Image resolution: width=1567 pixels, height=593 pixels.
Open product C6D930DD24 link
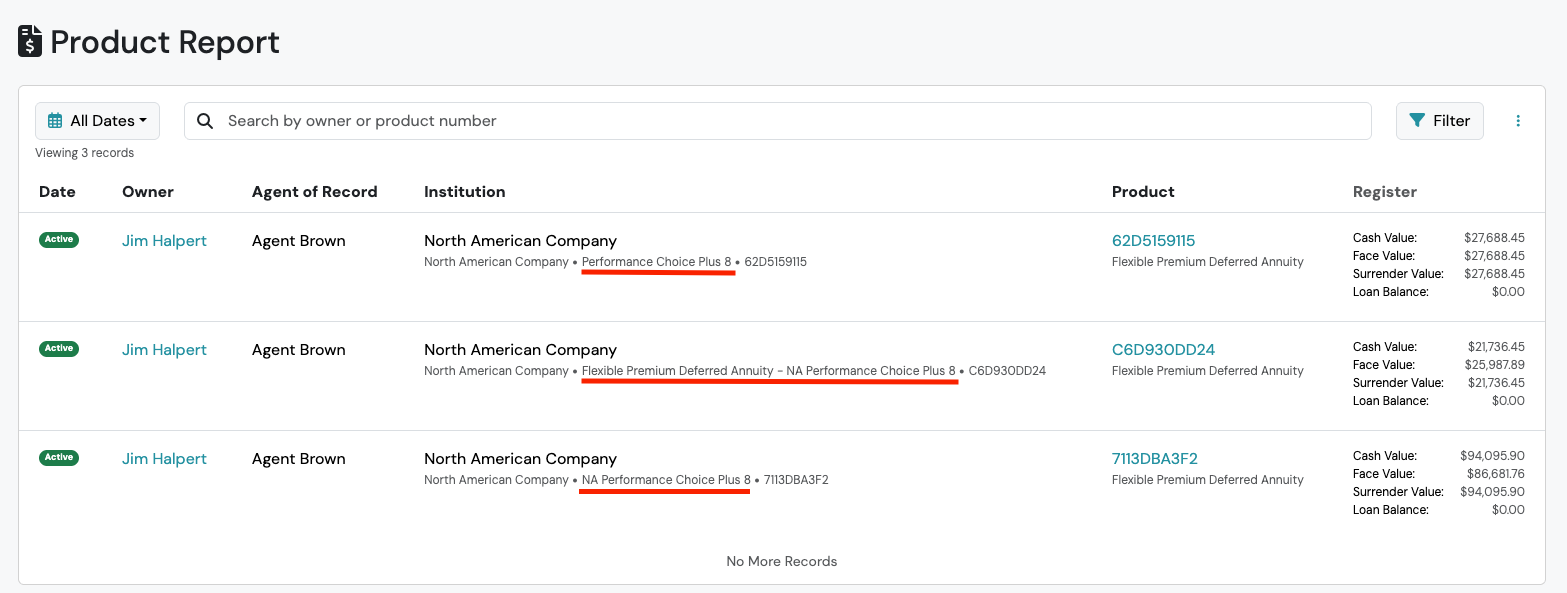(x=1163, y=350)
